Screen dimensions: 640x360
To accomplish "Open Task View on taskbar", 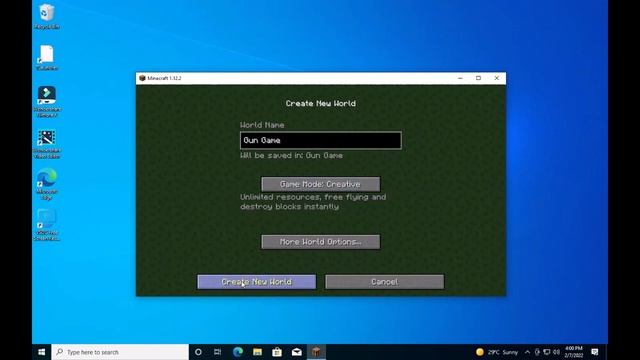I will click(218, 352).
